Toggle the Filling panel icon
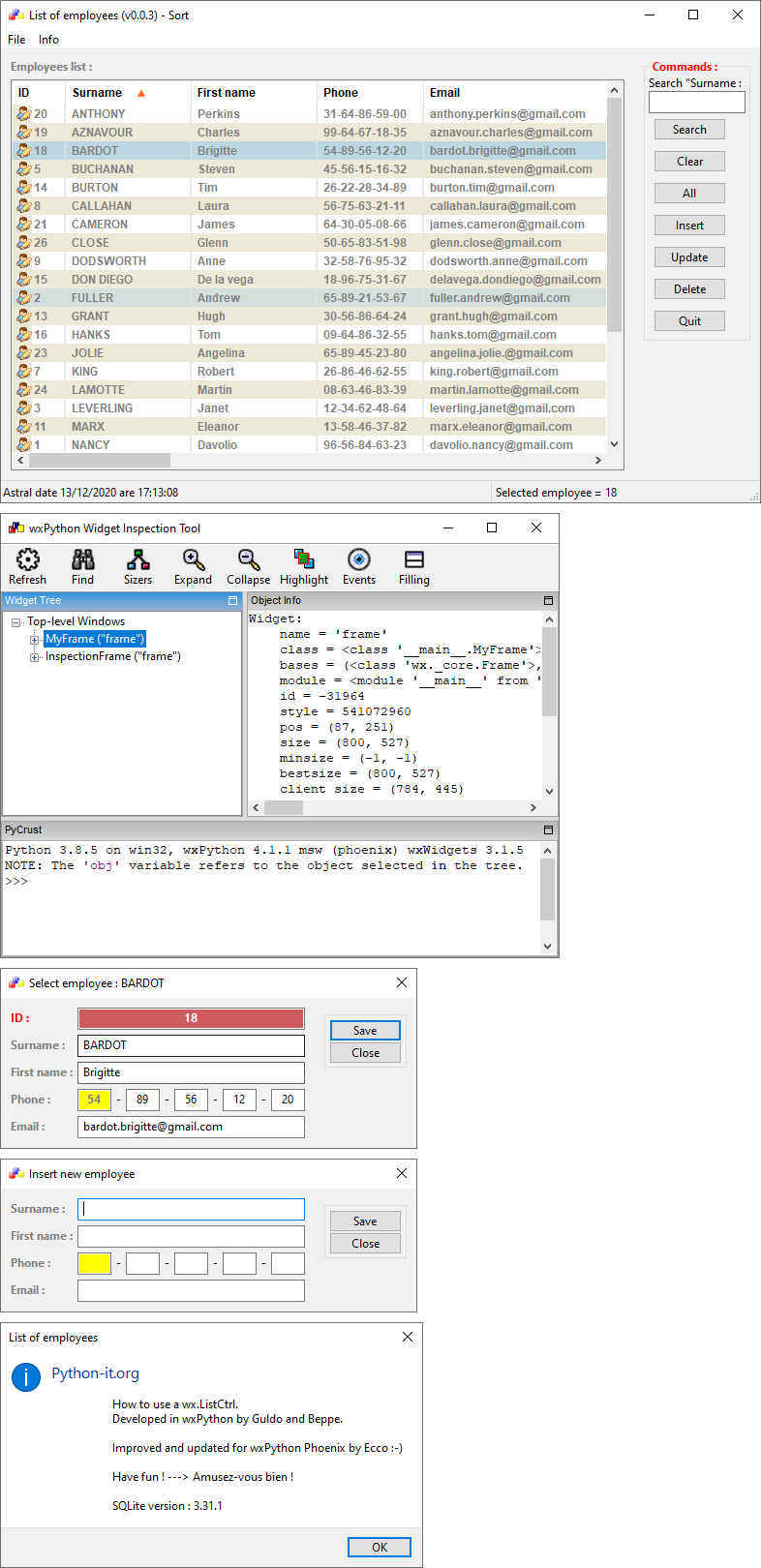Viewport: 761px width, 1568px height. click(414, 560)
